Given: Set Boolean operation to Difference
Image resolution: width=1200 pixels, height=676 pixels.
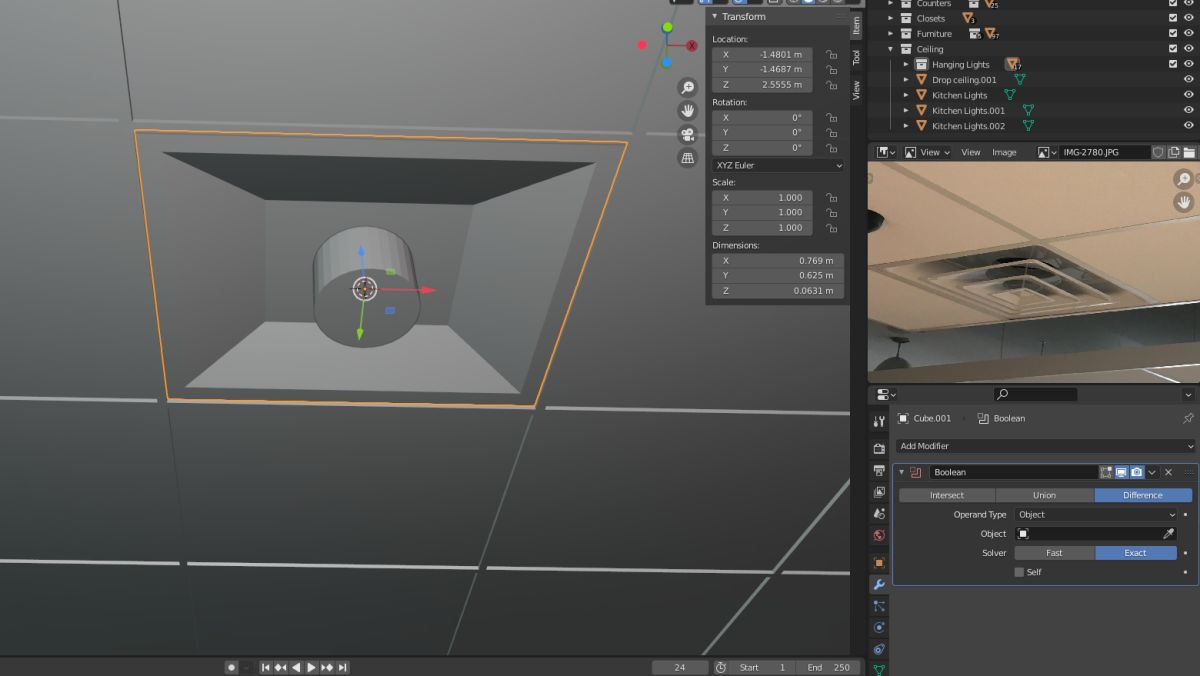Looking at the screenshot, I should pyautogui.click(x=1143, y=495).
